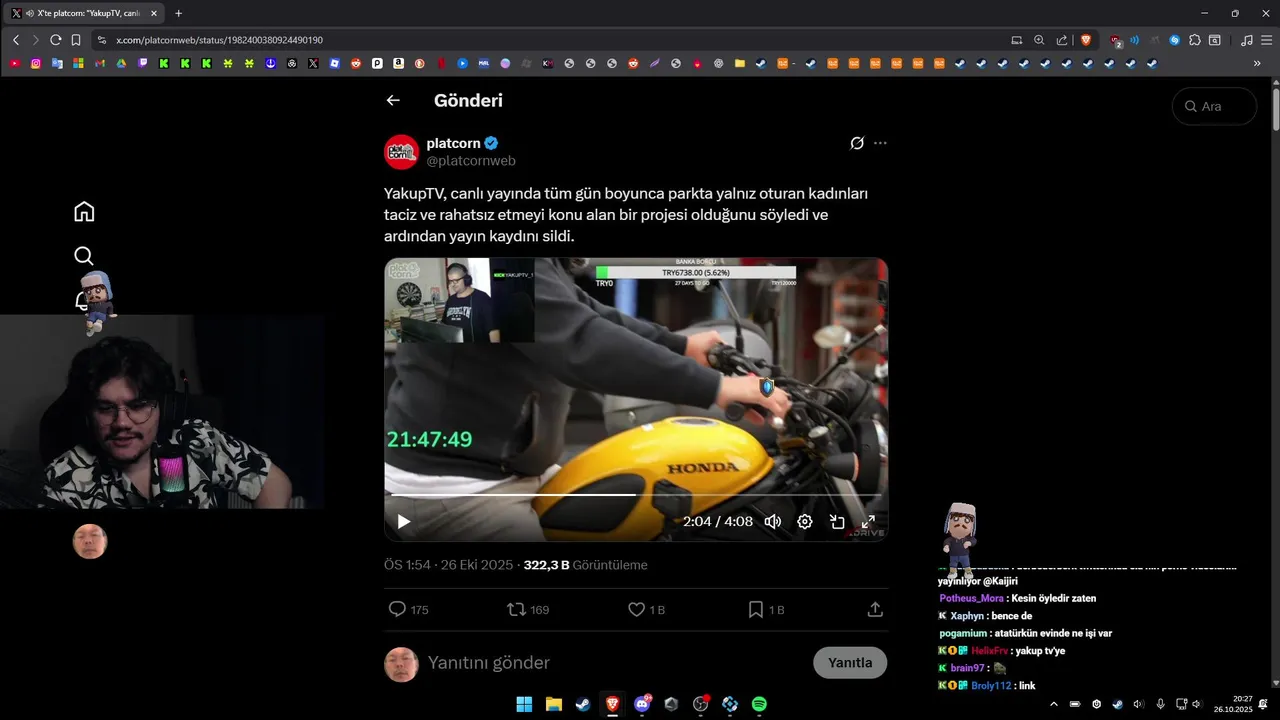
Task: Open the Gmail bookmark
Action: (x=100, y=63)
